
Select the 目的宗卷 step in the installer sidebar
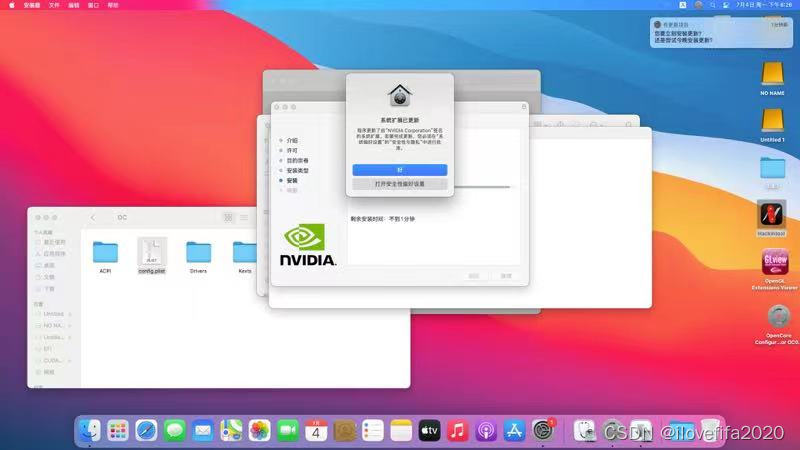coord(297,161)
